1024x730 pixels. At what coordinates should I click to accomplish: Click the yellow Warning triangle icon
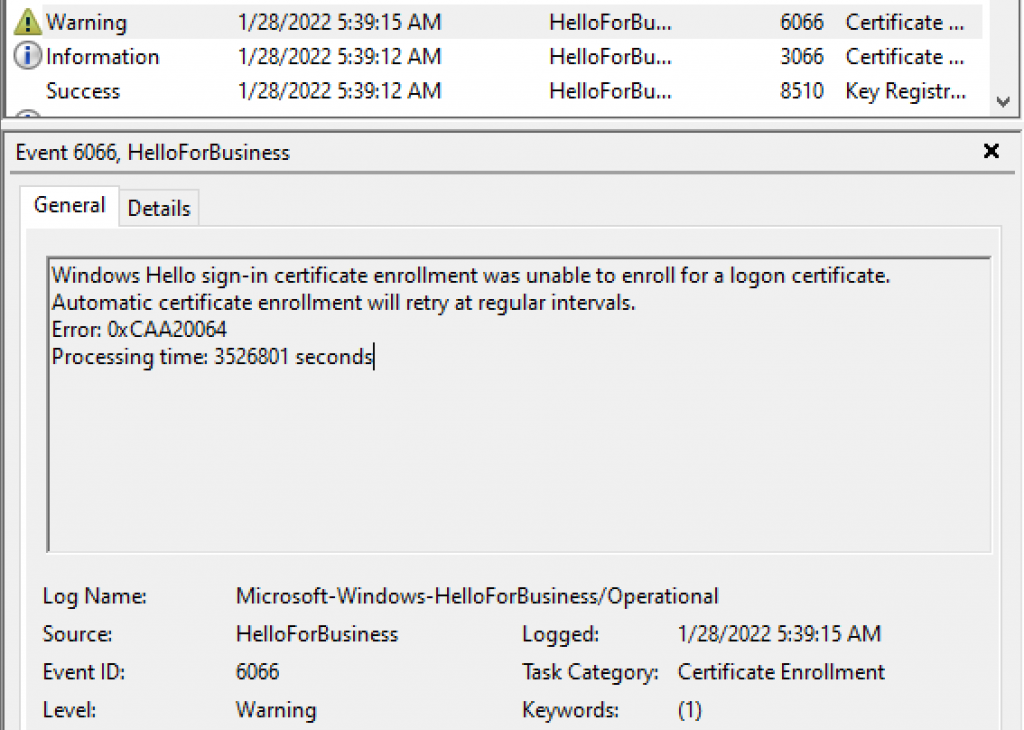(27, 22)
